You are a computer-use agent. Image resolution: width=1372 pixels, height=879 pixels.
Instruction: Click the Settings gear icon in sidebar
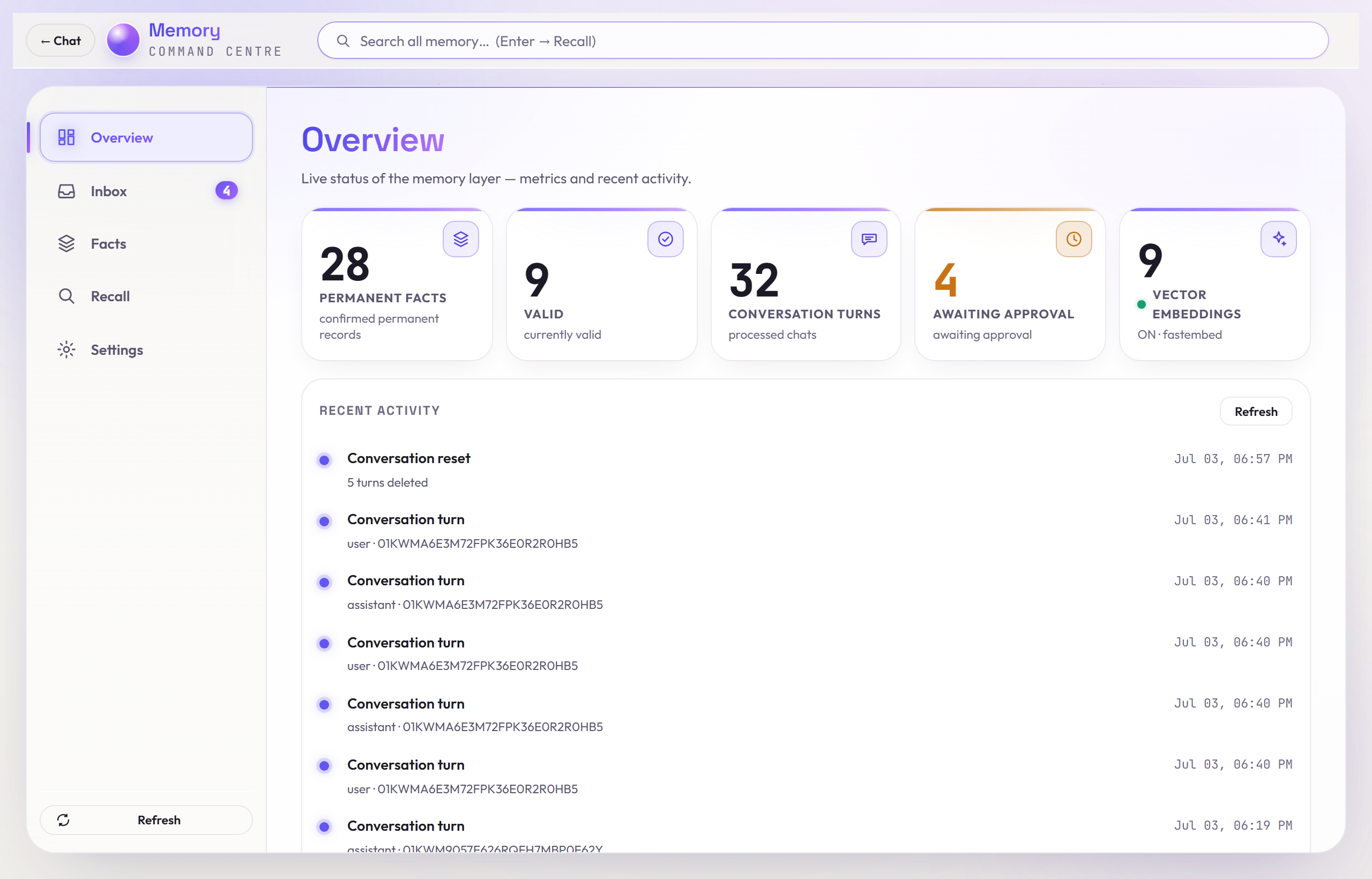pyautogui.click(x=66, y=349)
